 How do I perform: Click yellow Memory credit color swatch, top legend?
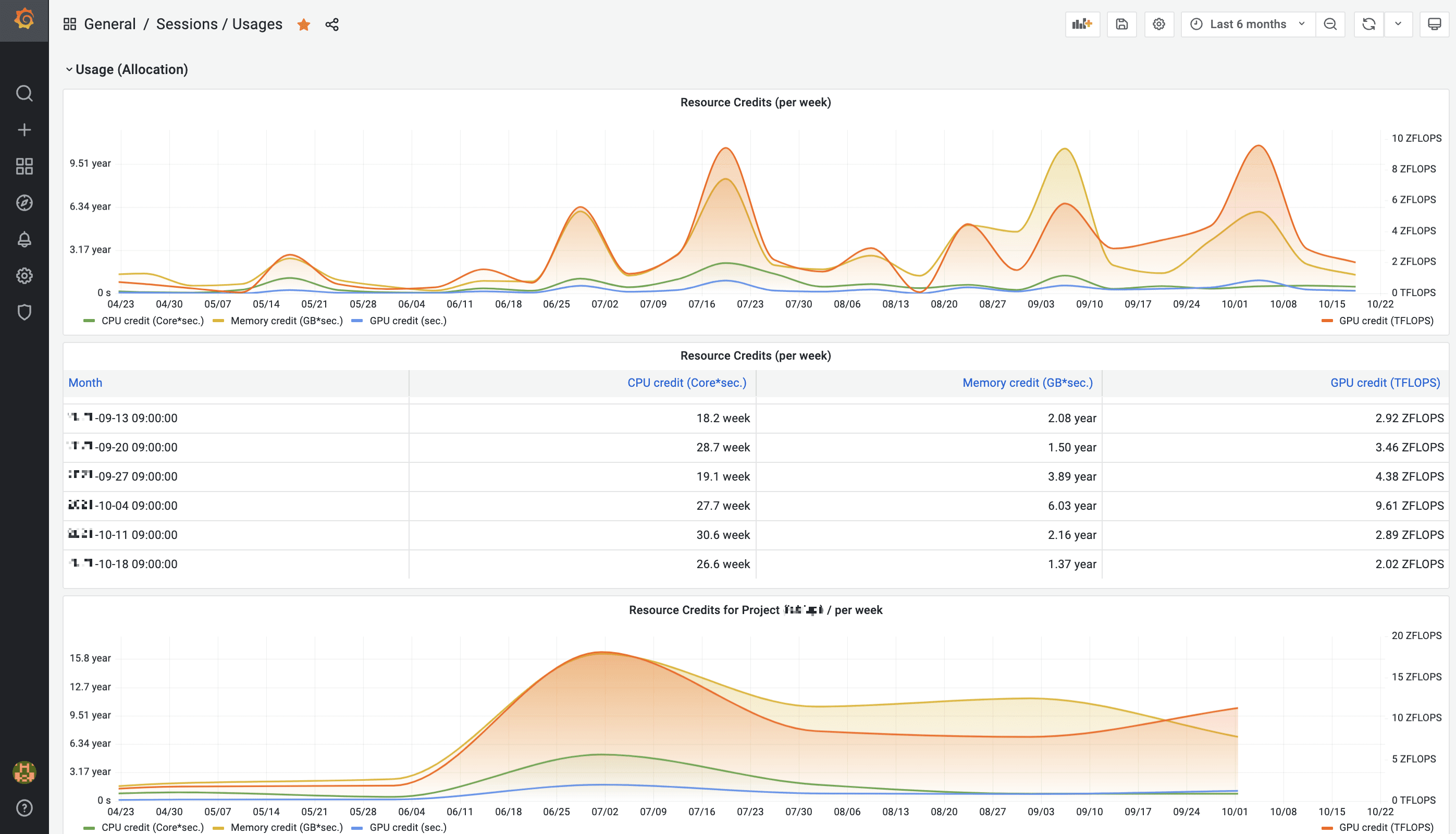pos(218,321)
